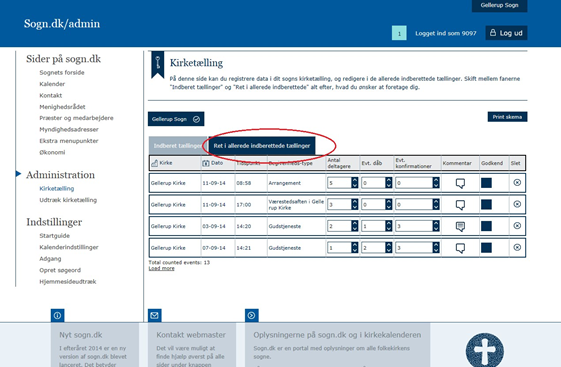Adjust Evt. dåb stepper in Værestedsaften row
The image size is (561, 367).
coord(389,204)
